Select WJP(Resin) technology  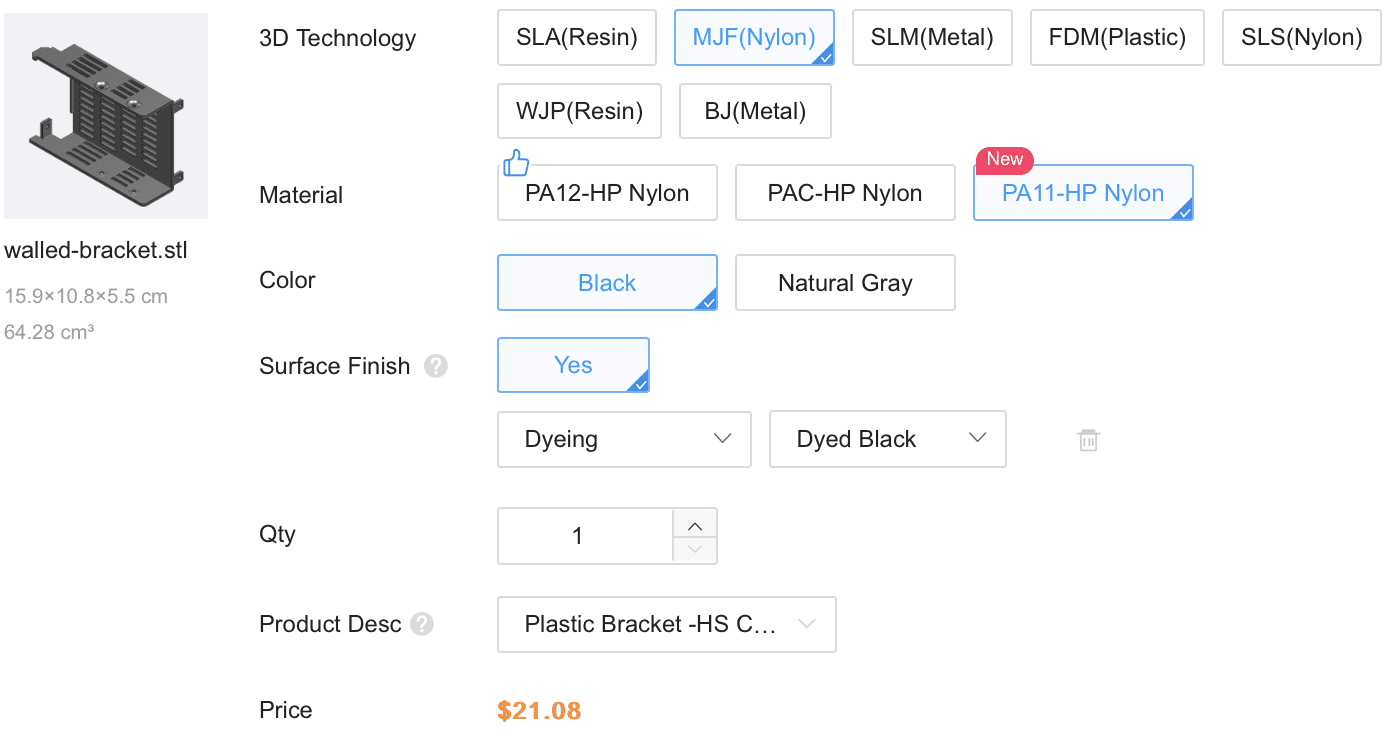579,111
